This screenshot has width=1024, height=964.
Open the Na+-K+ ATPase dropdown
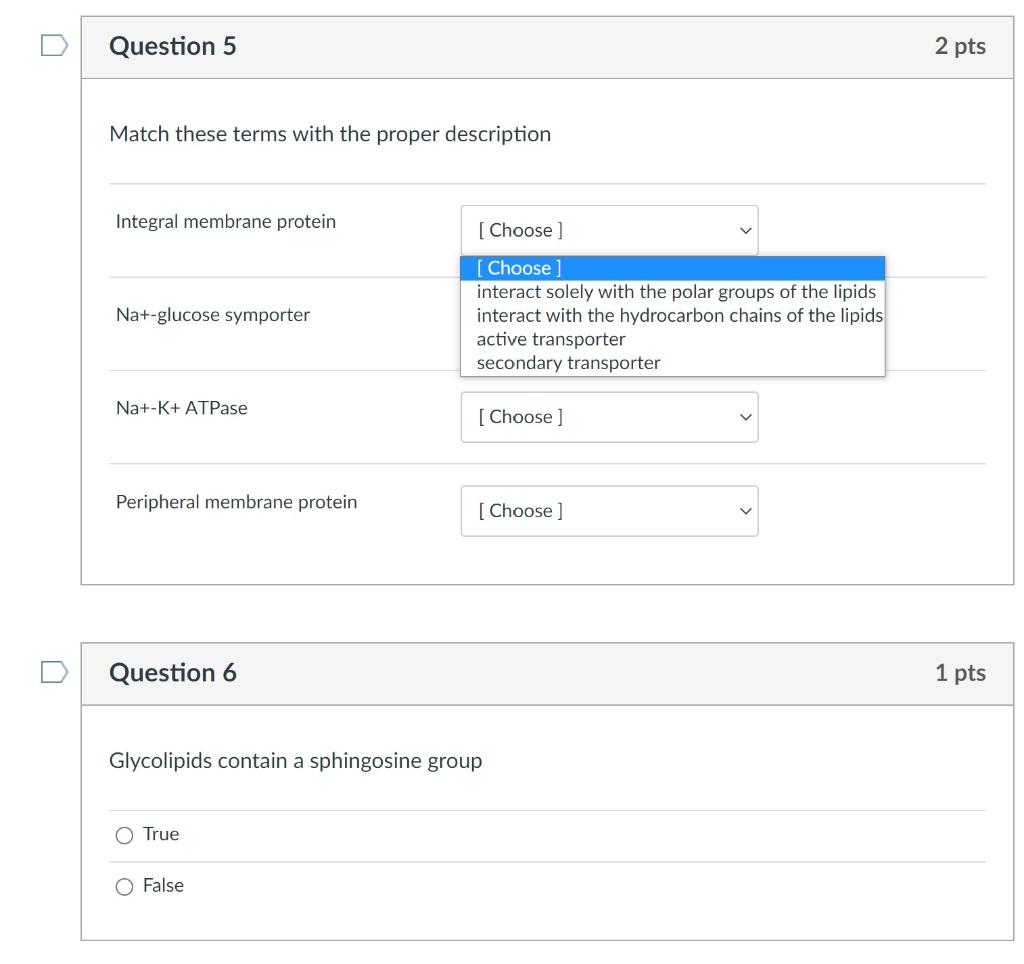point(609,417)
